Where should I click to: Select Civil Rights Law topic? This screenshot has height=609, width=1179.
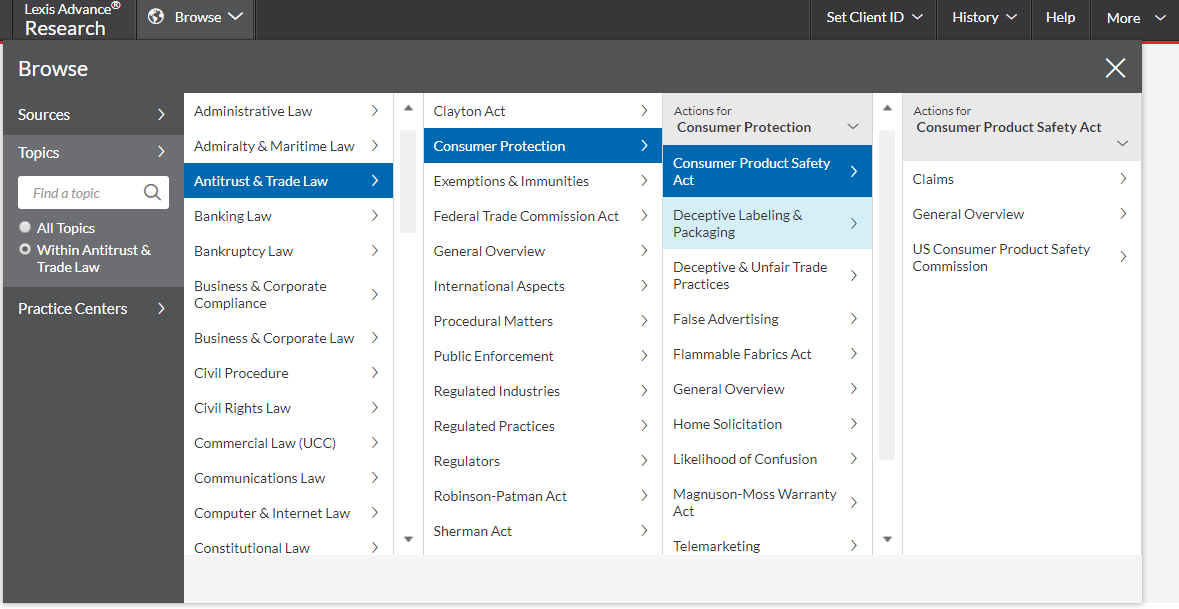(288, 408)
